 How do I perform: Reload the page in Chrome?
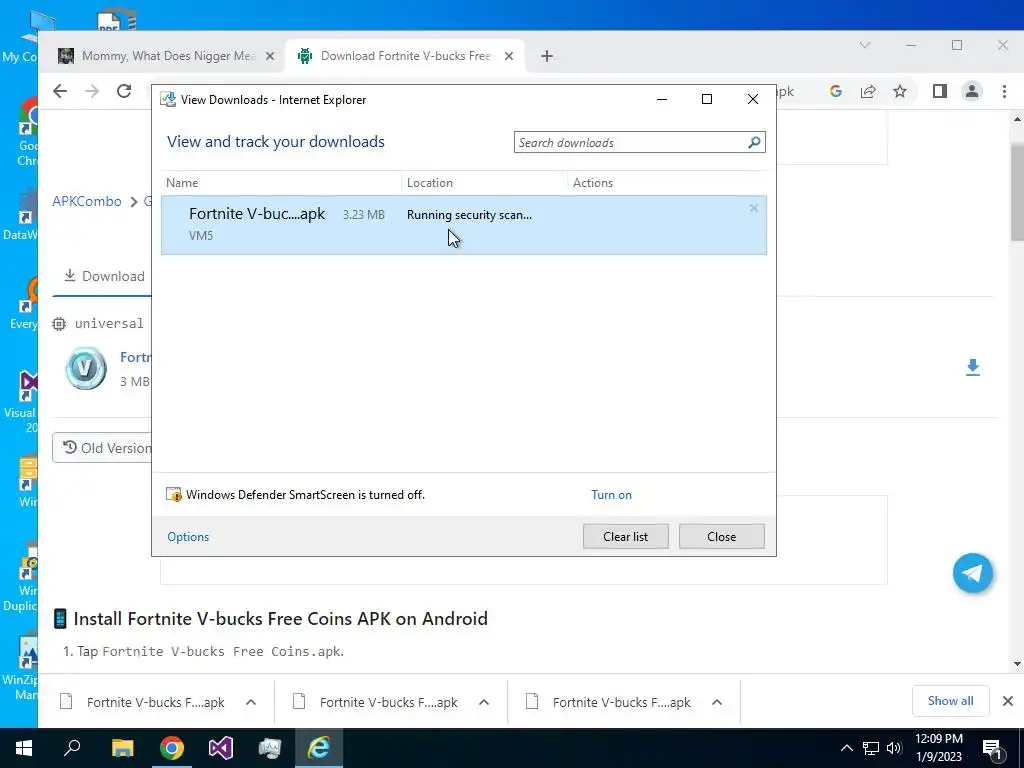coord(124,91)
